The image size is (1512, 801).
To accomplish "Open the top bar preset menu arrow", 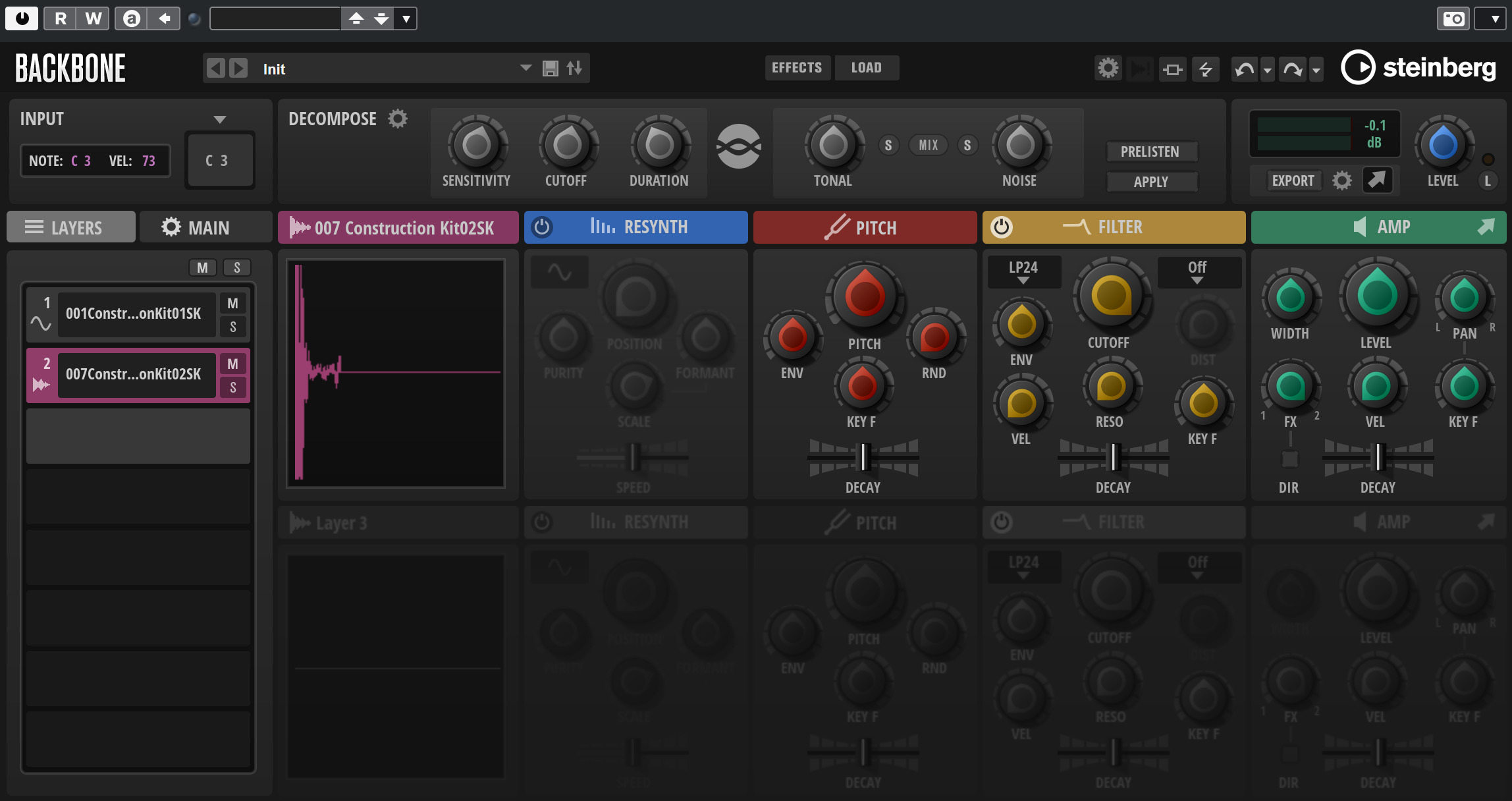I will tap(406, 18).
